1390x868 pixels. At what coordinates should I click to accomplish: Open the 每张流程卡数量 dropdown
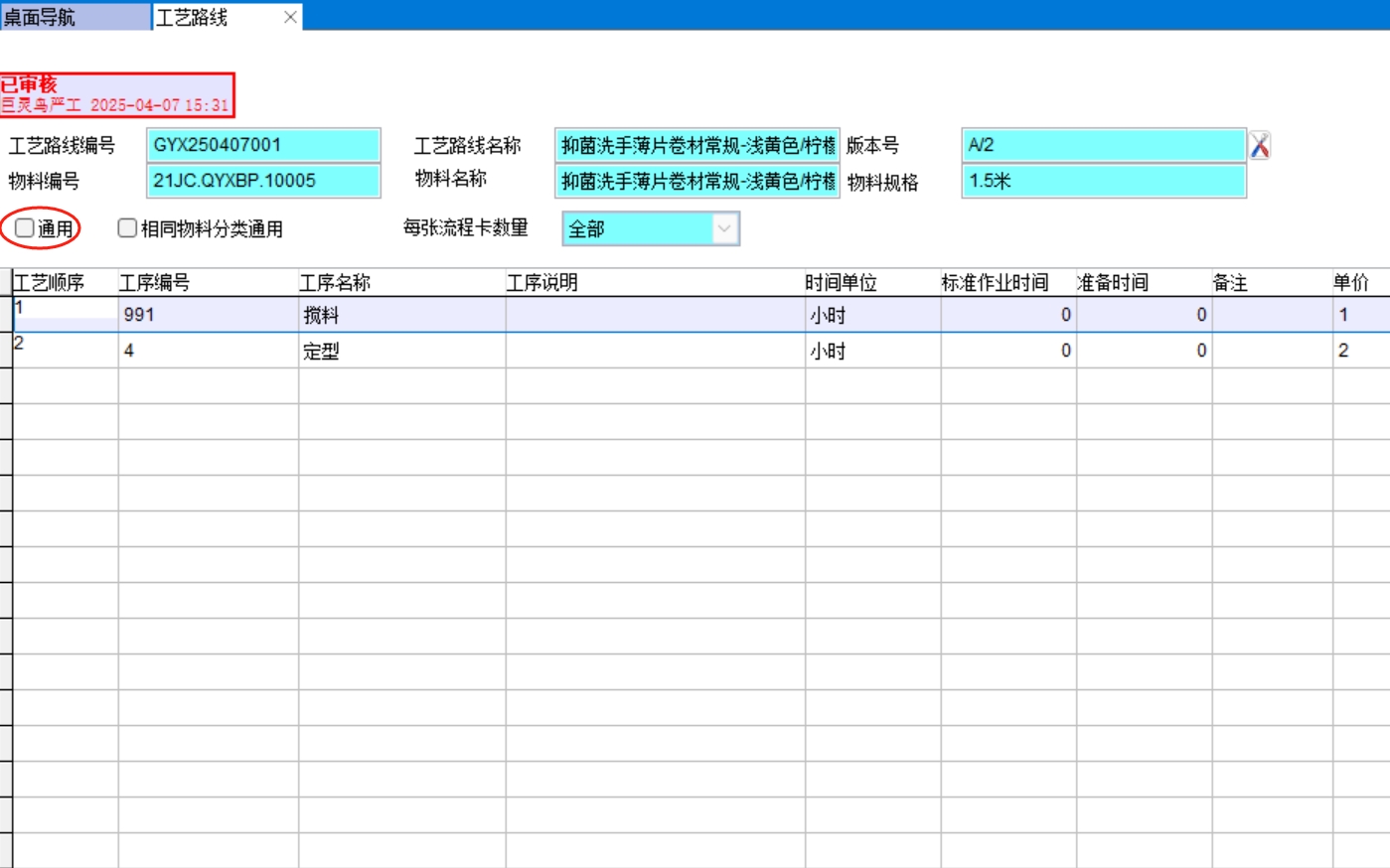tap(724, 229)
